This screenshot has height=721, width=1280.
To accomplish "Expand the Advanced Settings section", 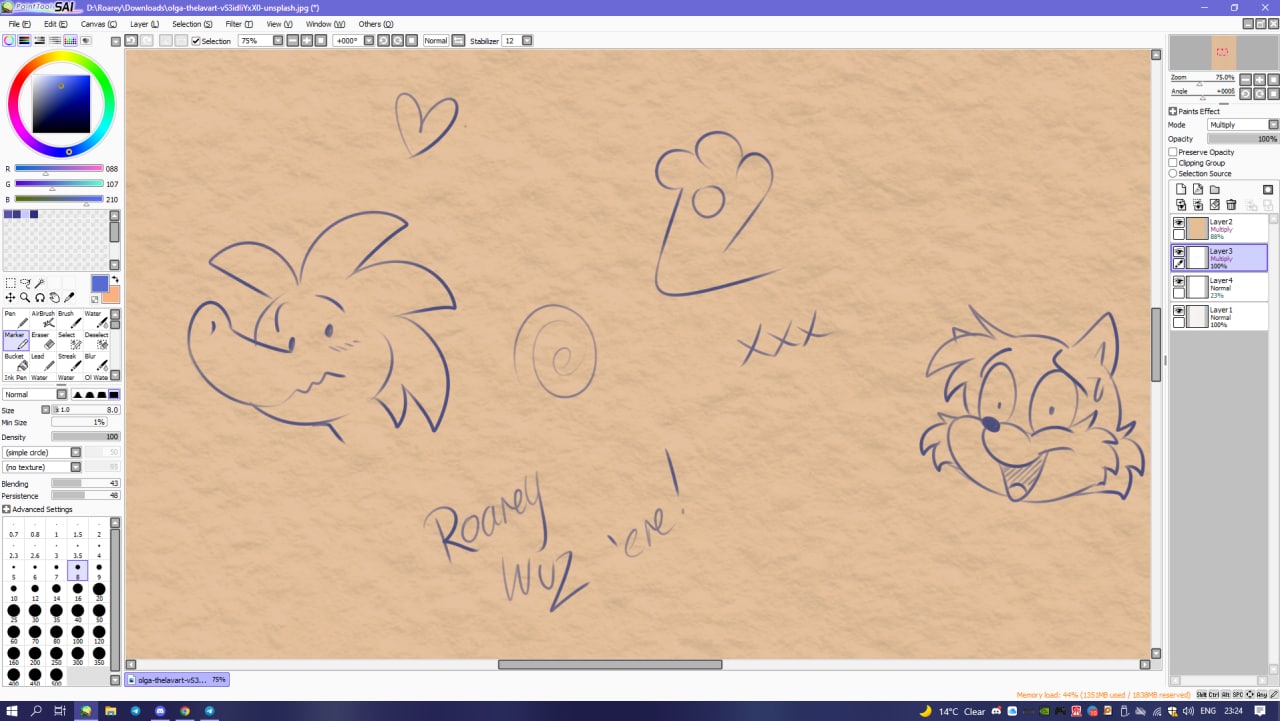I will [7, 509].
